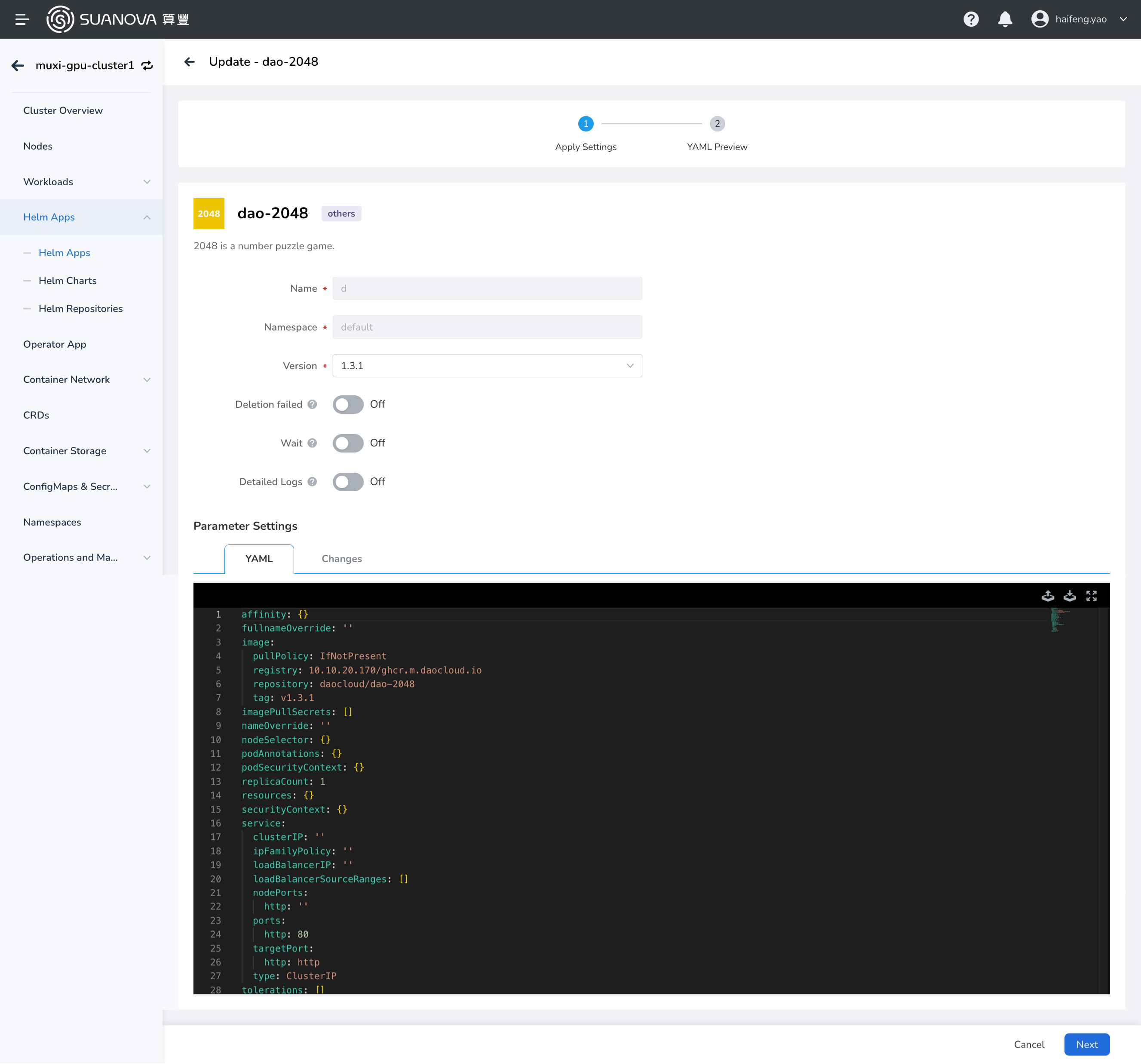Click the Next button
This screenshot has height=1064, width=1141.
pos(1086,1045)
